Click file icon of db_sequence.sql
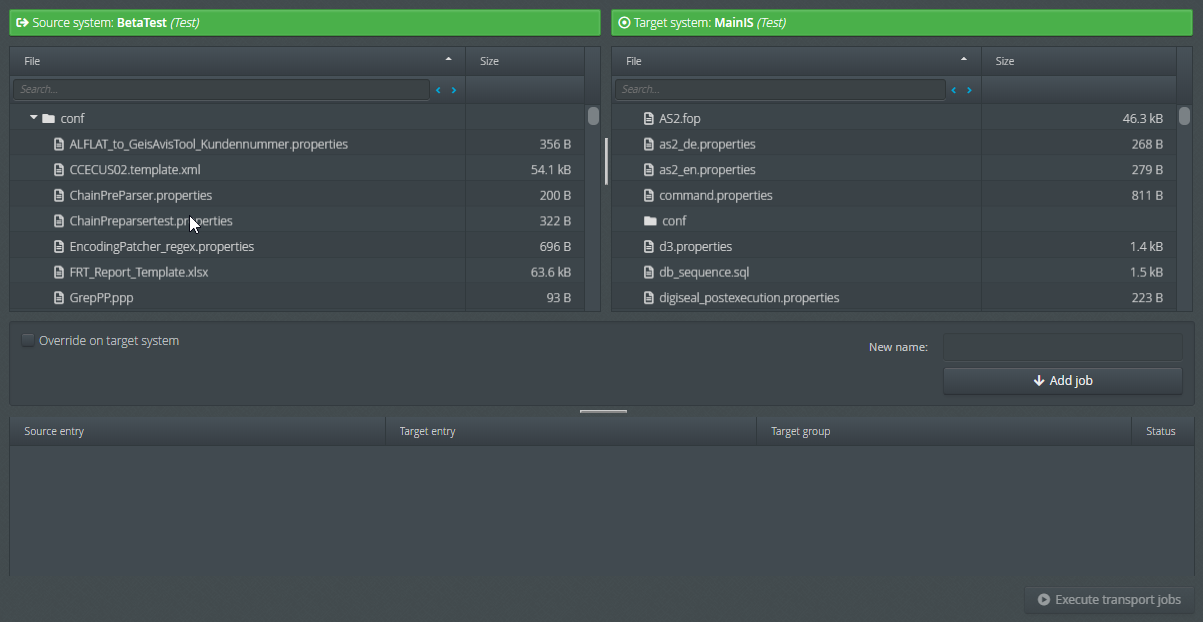 click(x=649, y=272)
